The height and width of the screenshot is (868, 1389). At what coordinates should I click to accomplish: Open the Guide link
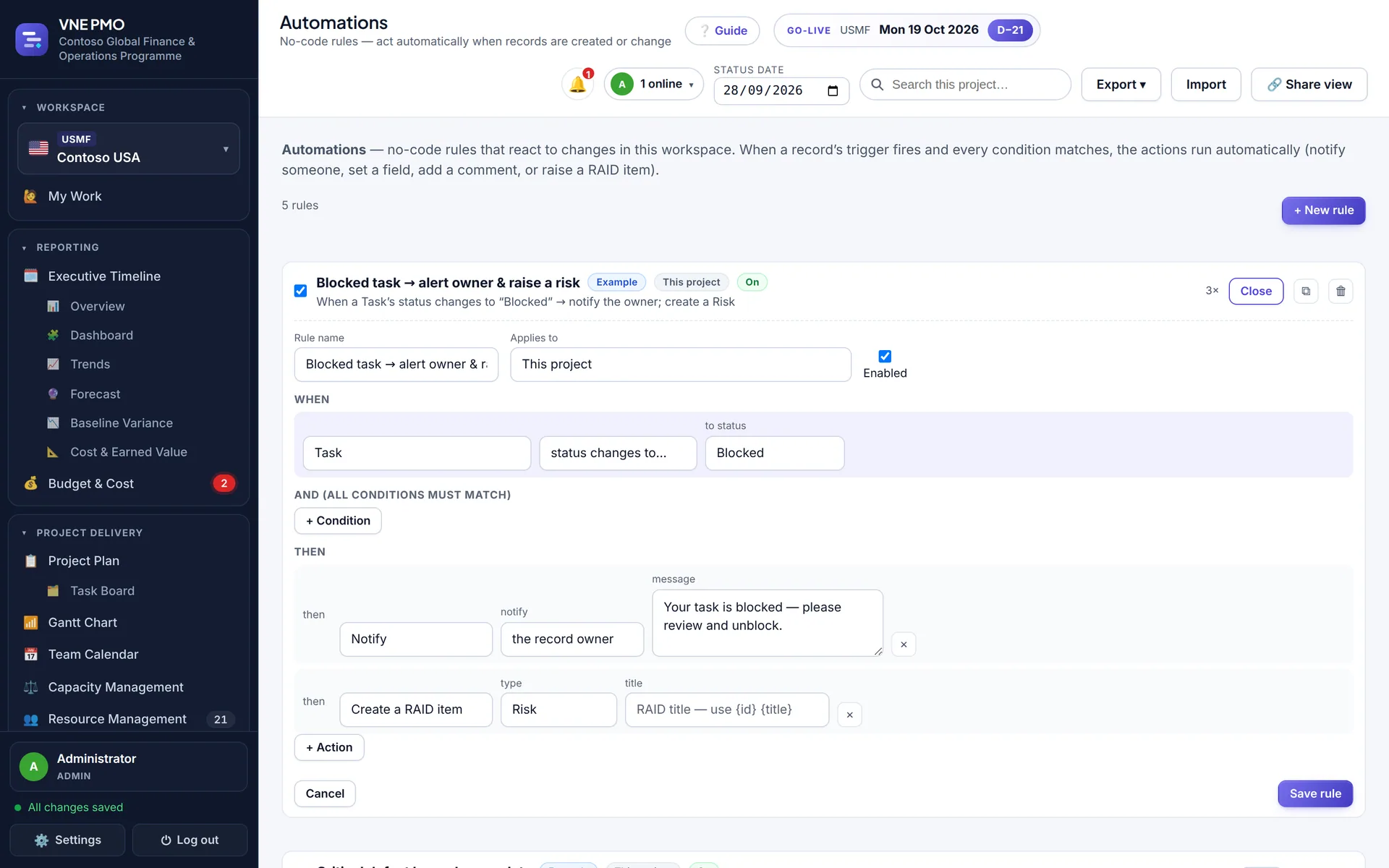[722, 30]
